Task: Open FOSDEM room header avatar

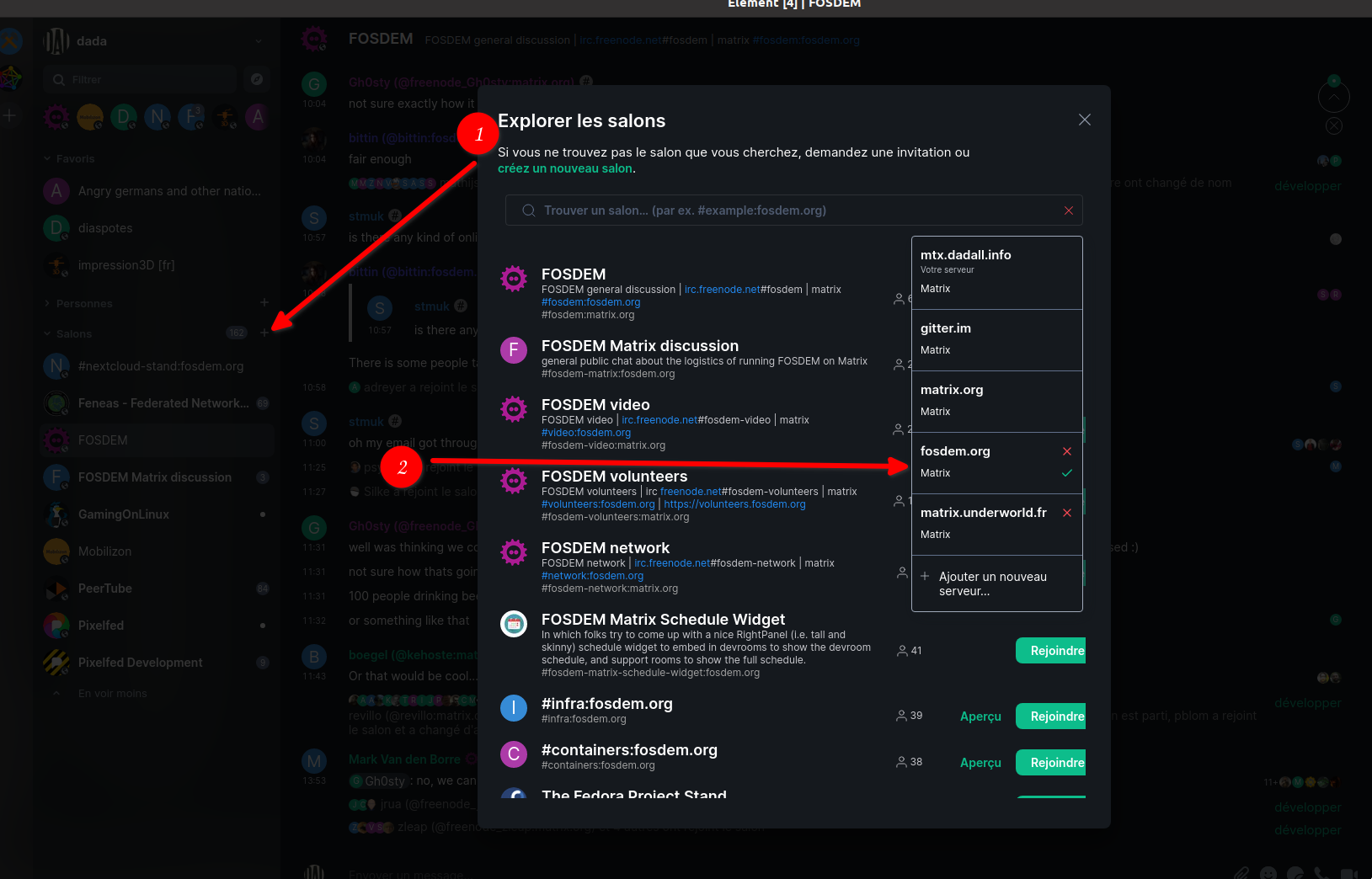Action: (x=315, y=40)
